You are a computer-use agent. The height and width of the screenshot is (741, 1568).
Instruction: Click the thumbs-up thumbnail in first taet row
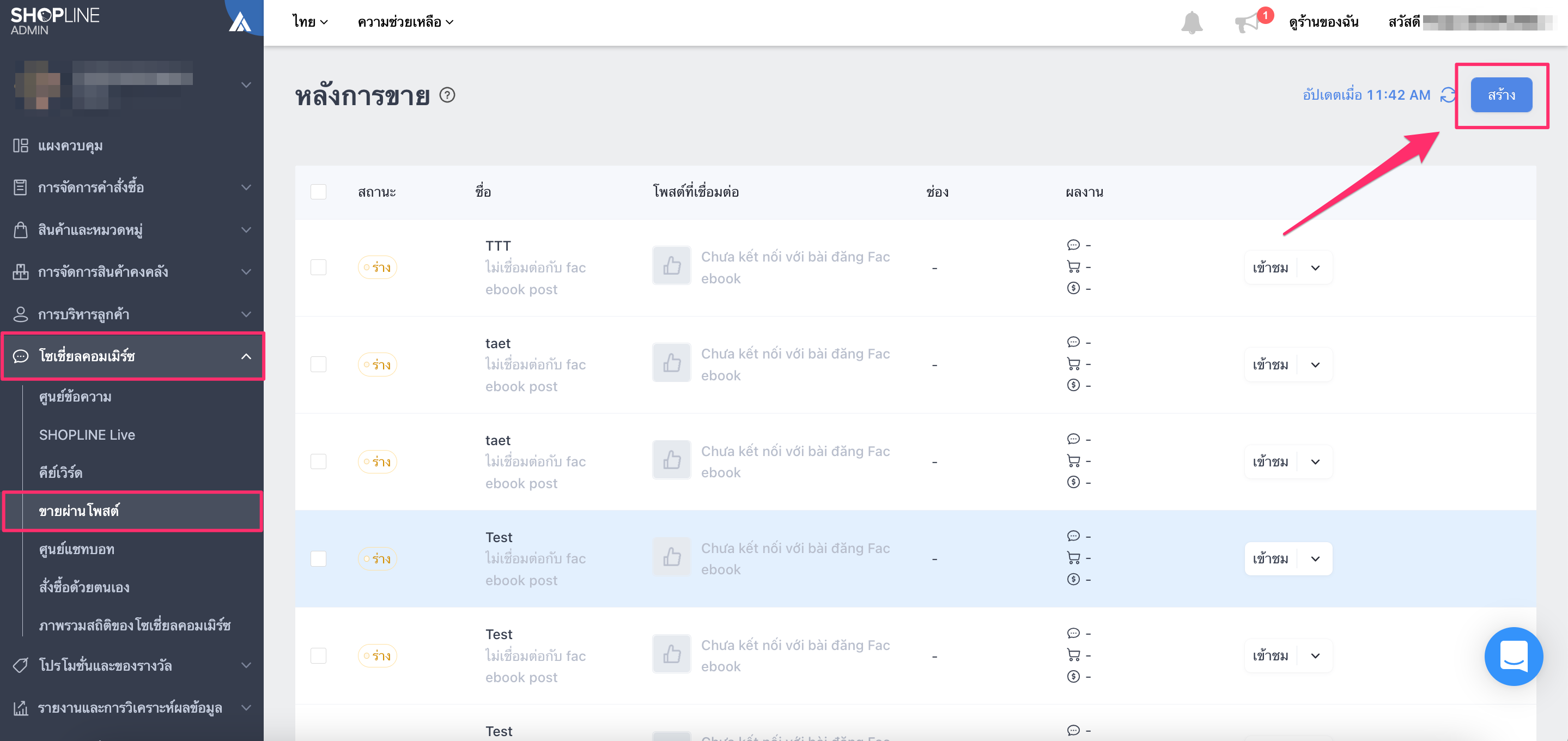pos(671,363)
